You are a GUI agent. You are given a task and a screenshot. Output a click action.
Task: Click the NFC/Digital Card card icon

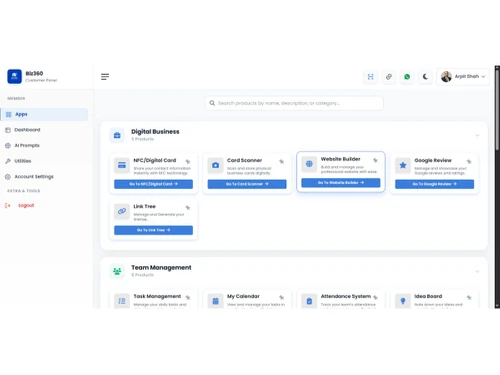122,165
